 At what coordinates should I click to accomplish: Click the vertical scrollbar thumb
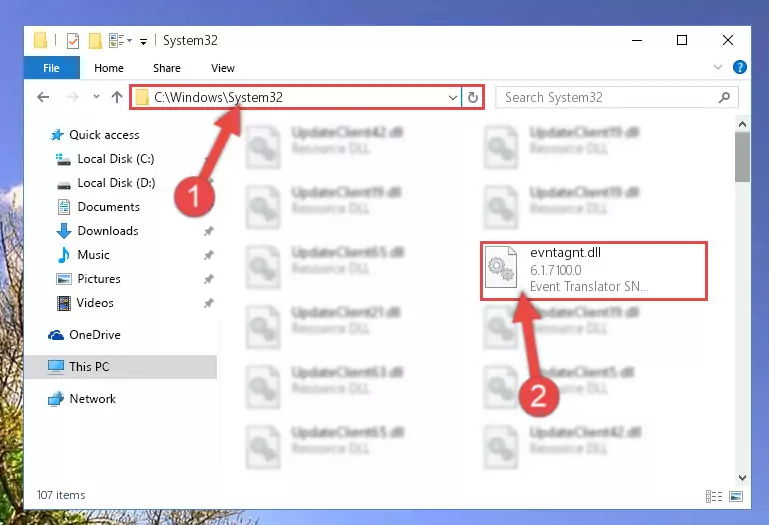[x=743, y=157]
